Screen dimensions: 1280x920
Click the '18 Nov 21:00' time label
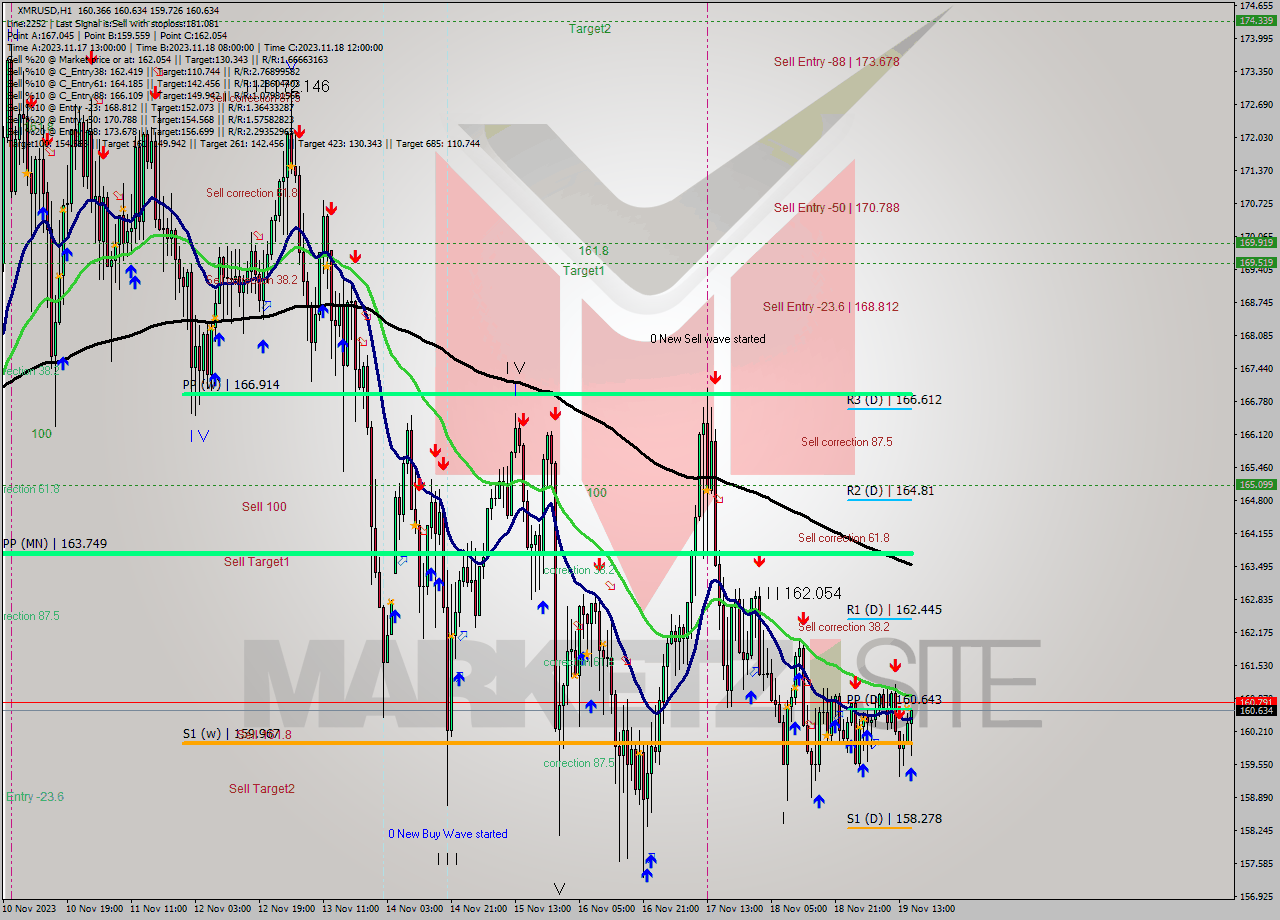(862, 909)
